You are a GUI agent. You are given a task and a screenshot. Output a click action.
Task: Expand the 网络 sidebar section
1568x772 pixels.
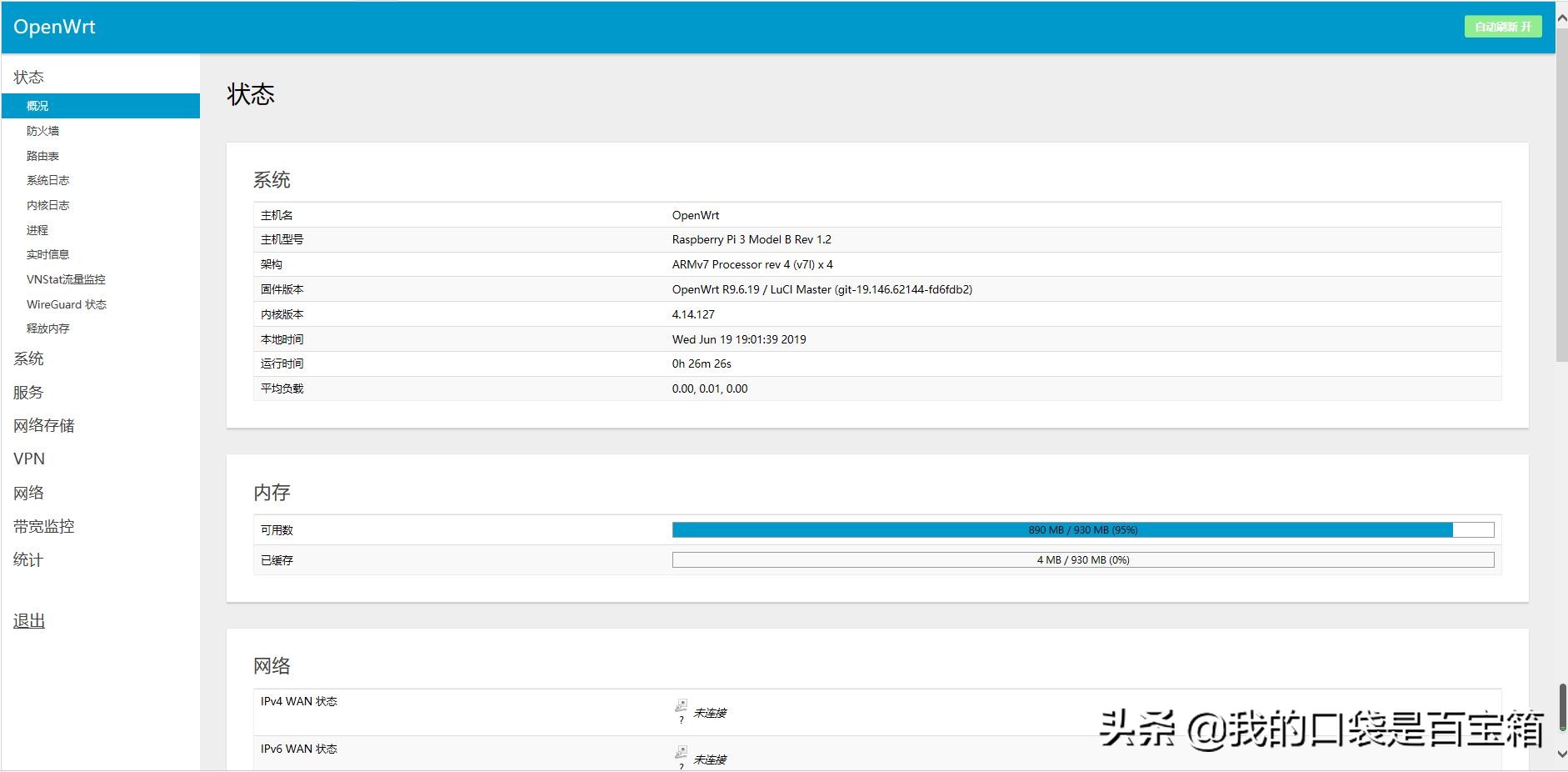click(x=28, y=493)
